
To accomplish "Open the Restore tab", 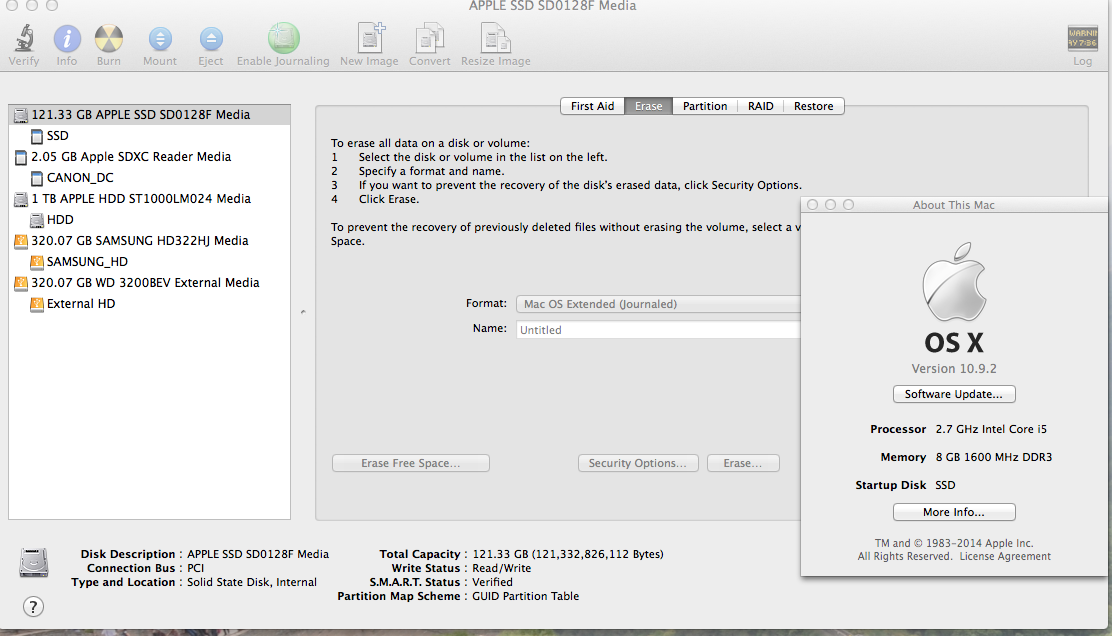I will (813, 106).
